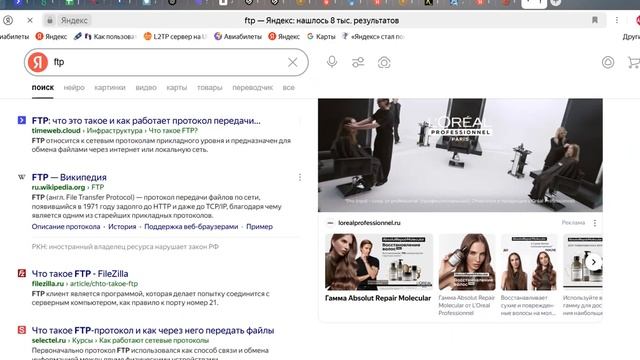The width and height of the screenshot is (640, 360).
Task: Open the Авиабилеты bookmark with purple icon
Action: [238, 36]
